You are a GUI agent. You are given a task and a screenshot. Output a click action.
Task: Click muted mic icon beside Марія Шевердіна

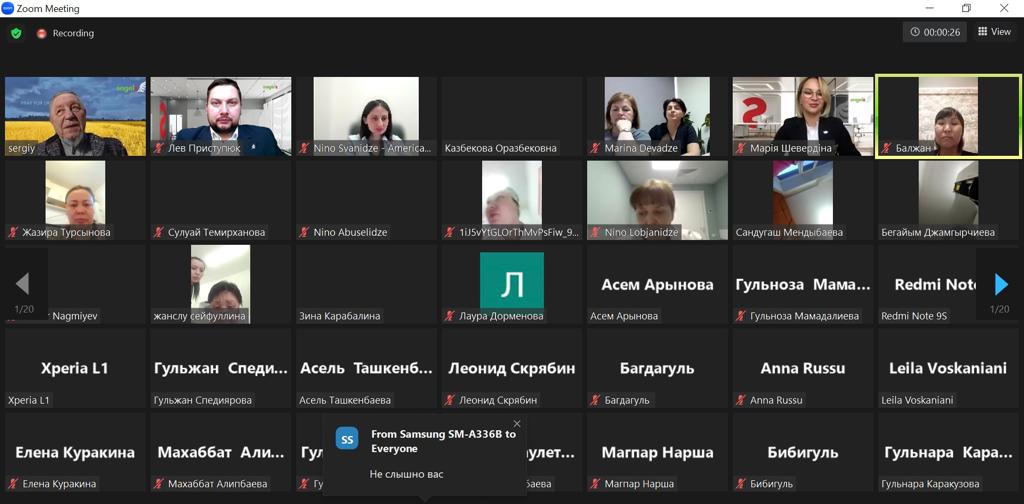tap(741, 148)
